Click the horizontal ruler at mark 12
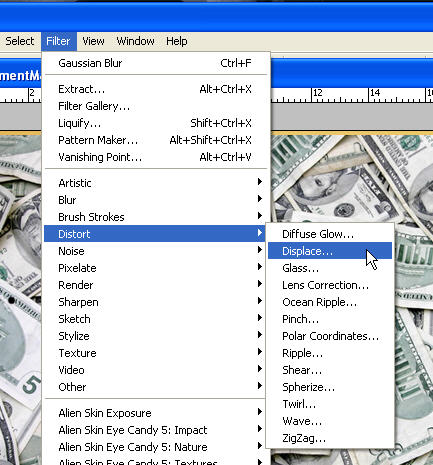 tap(313, 95)
